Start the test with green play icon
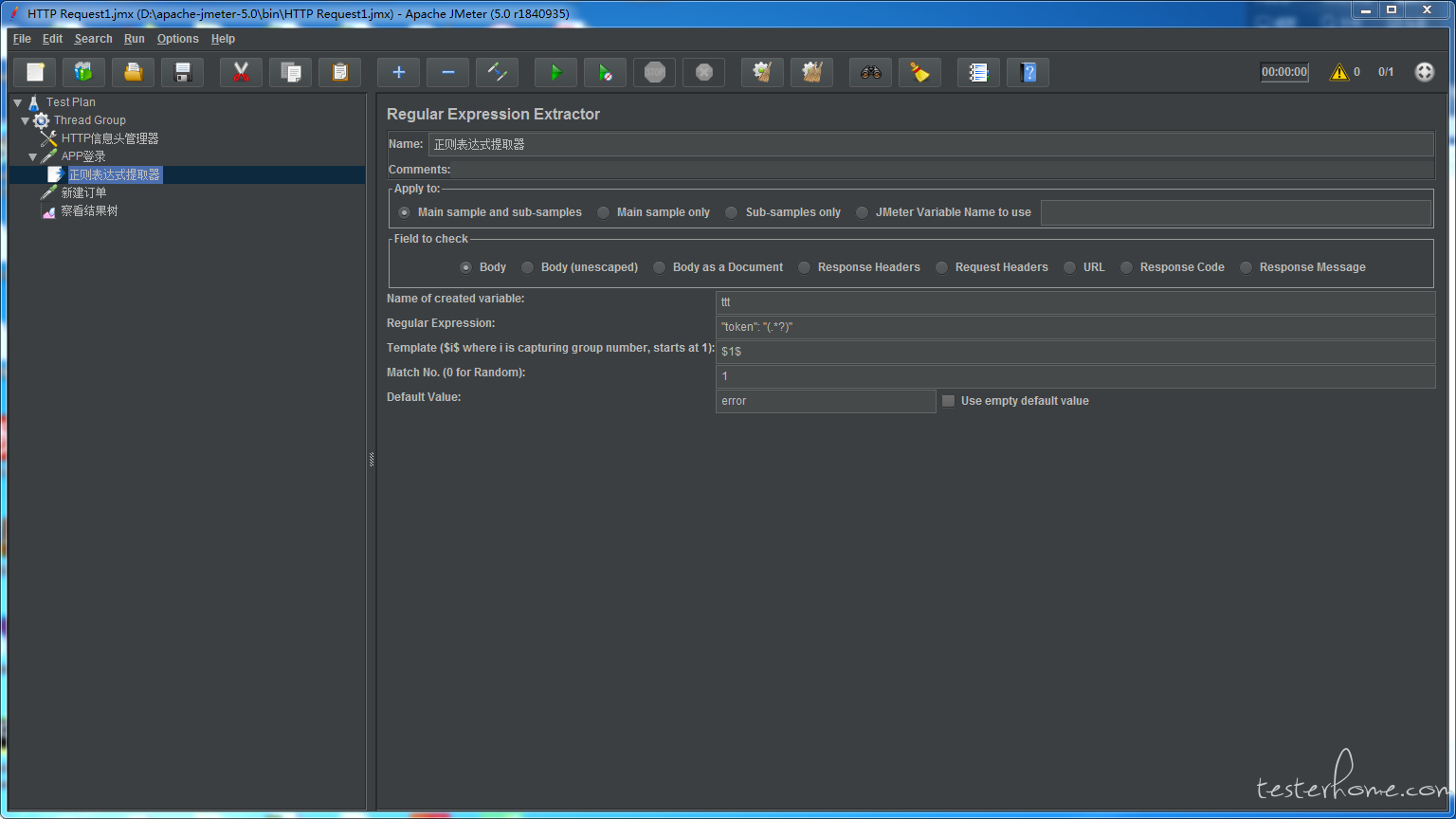The height and width of the screenshot is (819, 1456). [x=556, y=72]
